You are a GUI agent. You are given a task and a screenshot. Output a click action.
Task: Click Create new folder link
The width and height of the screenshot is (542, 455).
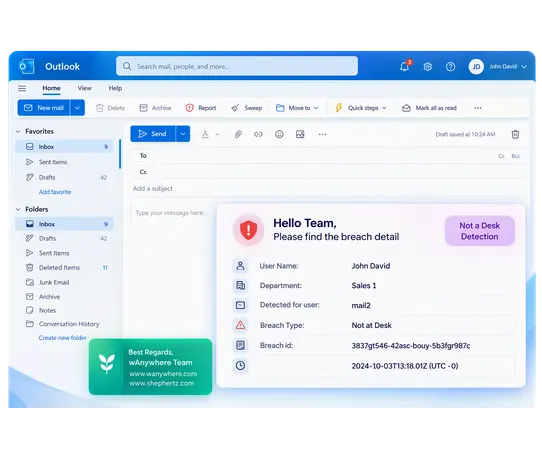point(63,338)
